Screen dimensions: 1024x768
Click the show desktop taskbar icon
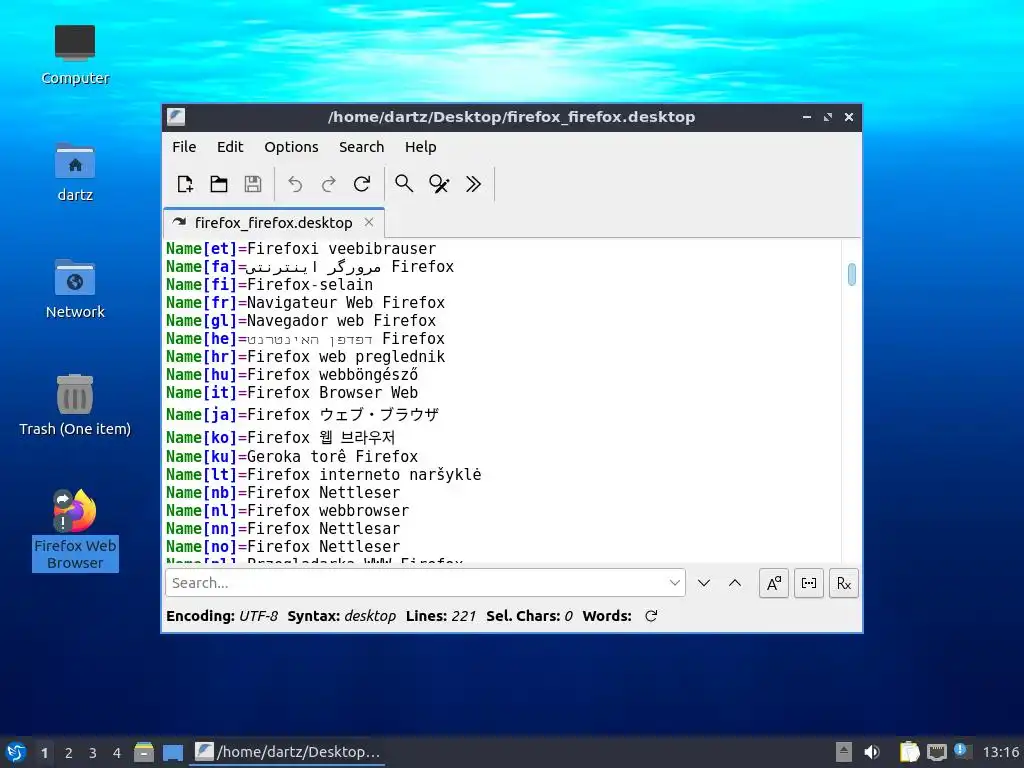tap(173, 752)
